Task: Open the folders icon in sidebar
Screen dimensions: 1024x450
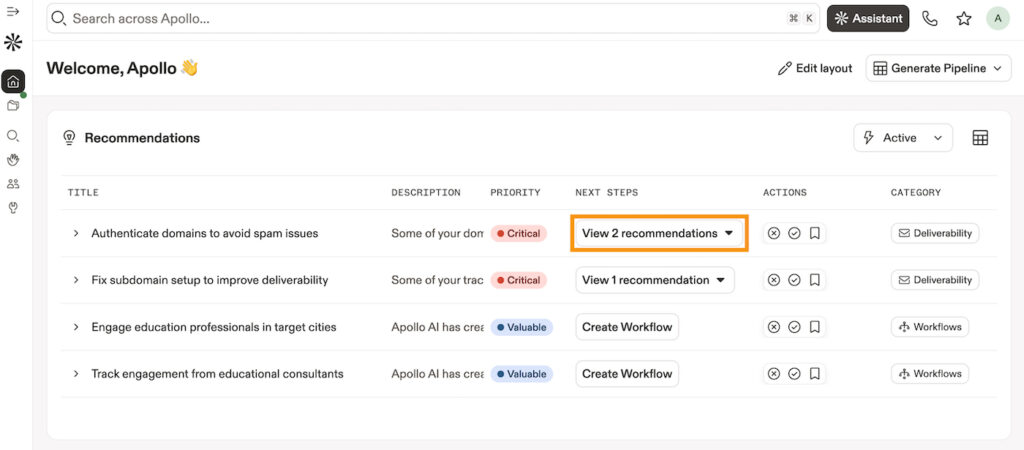Action: click(13, 106)
